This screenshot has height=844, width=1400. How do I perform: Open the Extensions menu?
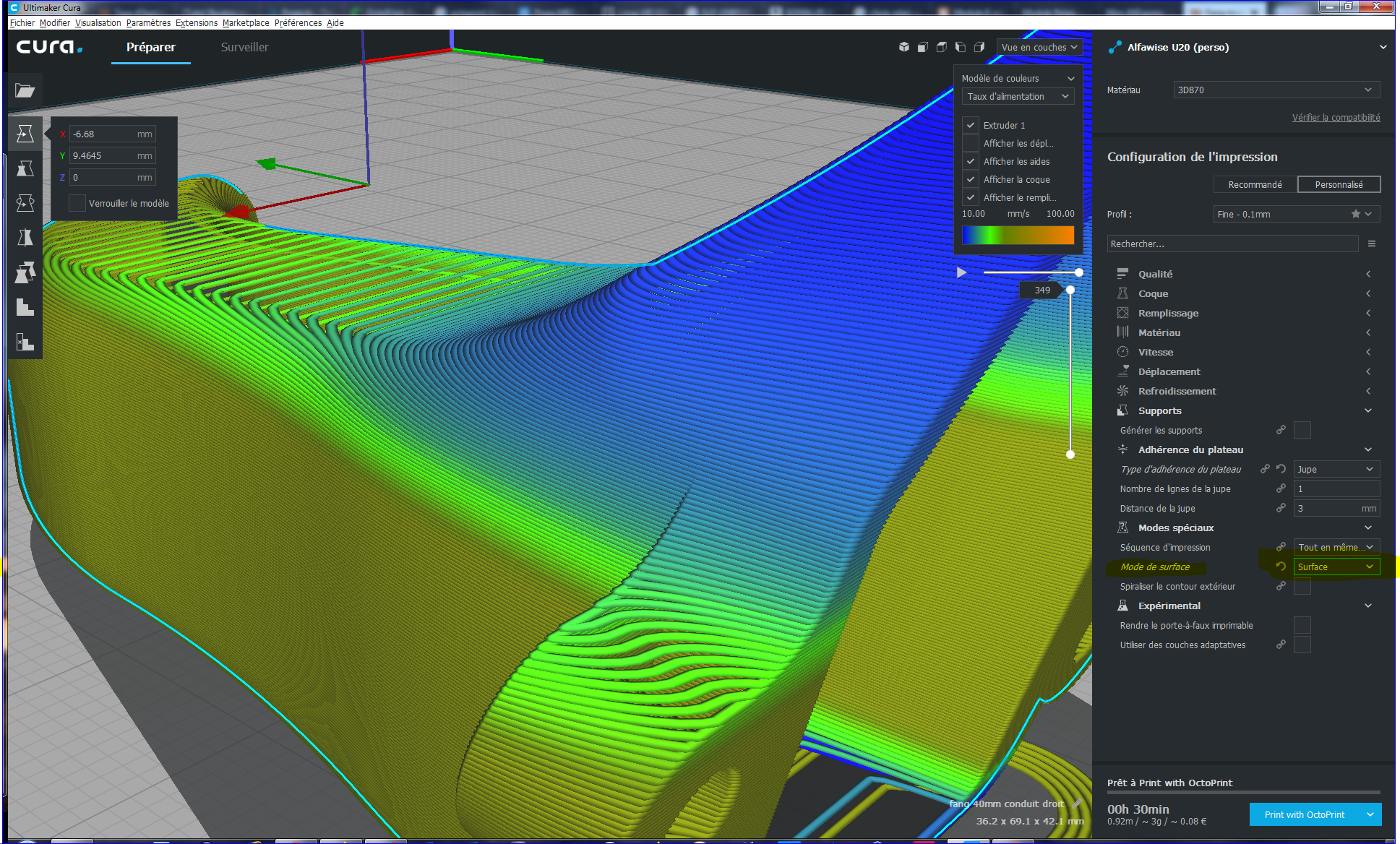pos(196,23)
